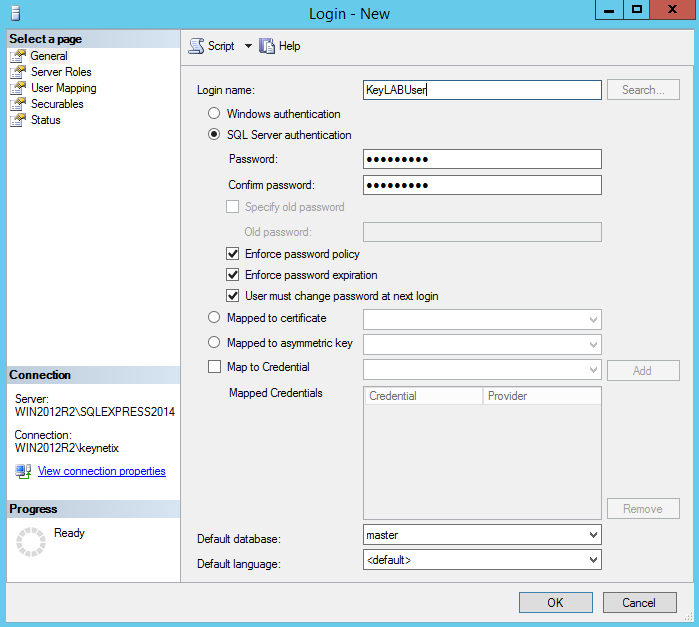Close the Login - New window

(672, 9)
